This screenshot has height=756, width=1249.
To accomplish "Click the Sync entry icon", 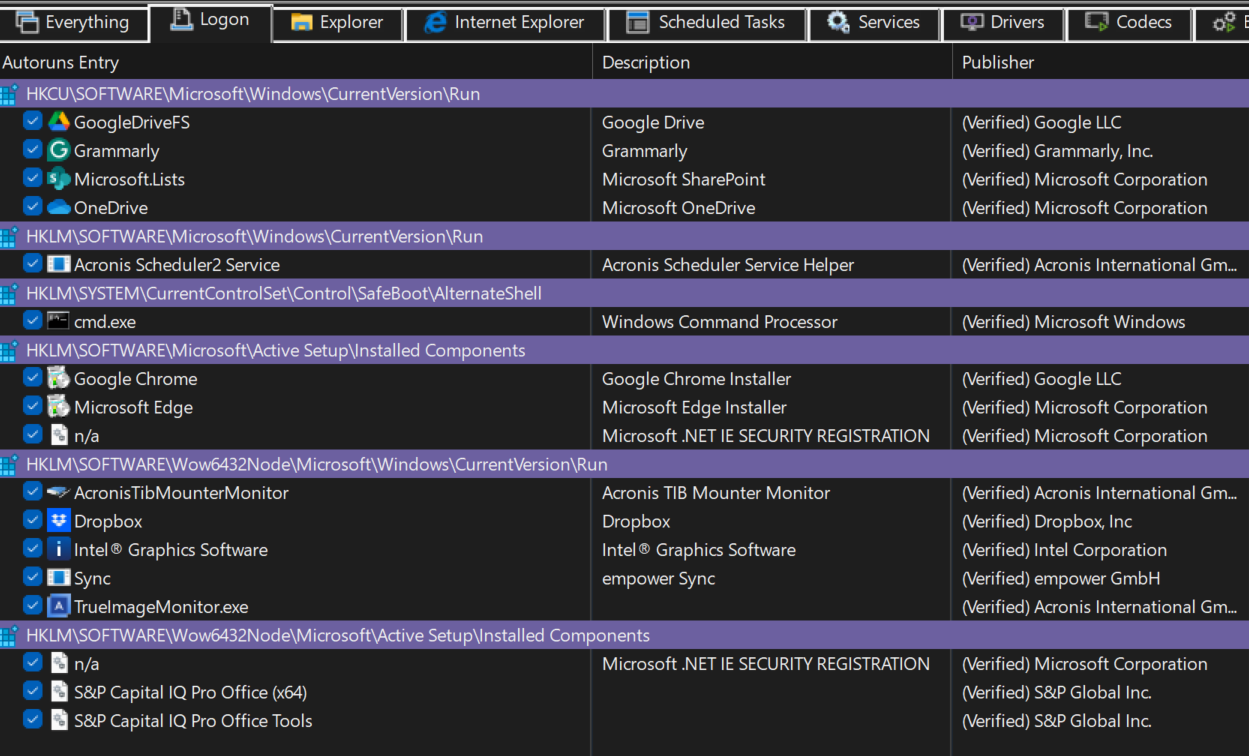I will click(x=58, y=578).
